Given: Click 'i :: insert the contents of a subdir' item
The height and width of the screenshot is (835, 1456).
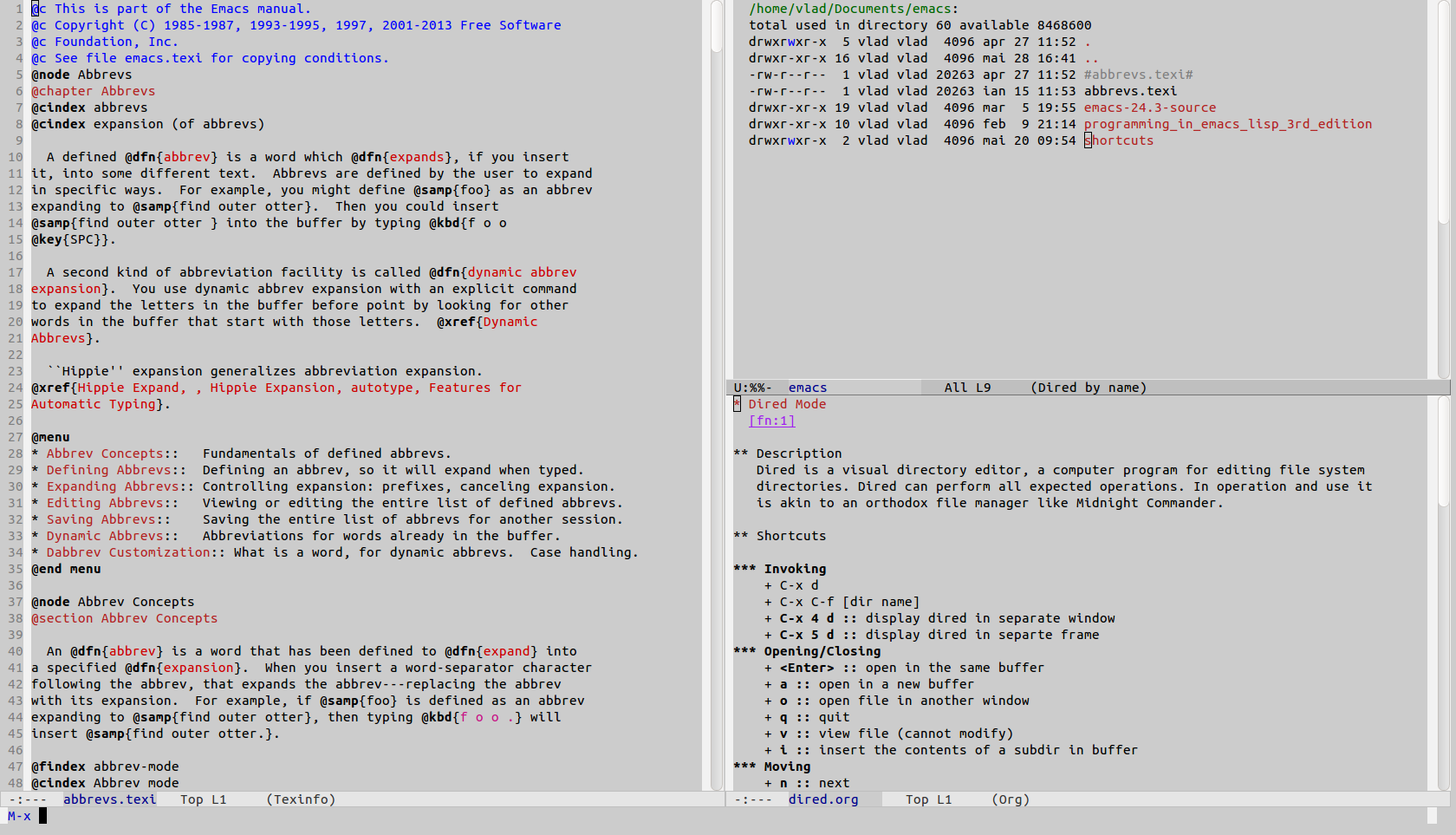Looking at the screenshot, I should [951, 750].
